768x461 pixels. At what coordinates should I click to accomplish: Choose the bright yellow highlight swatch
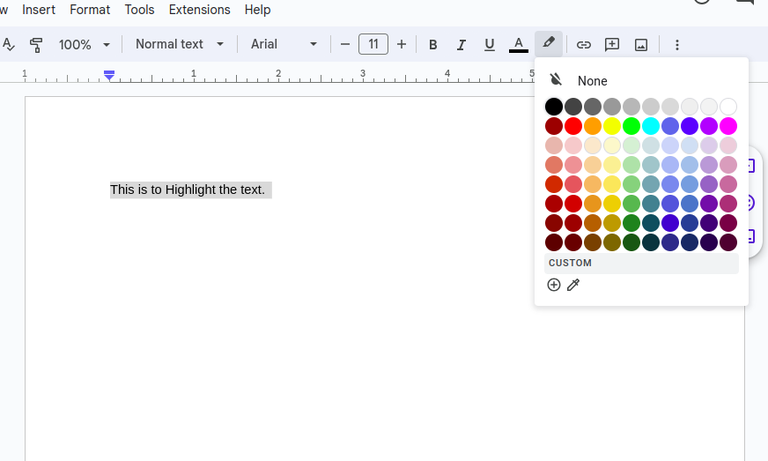pos(612,126)
